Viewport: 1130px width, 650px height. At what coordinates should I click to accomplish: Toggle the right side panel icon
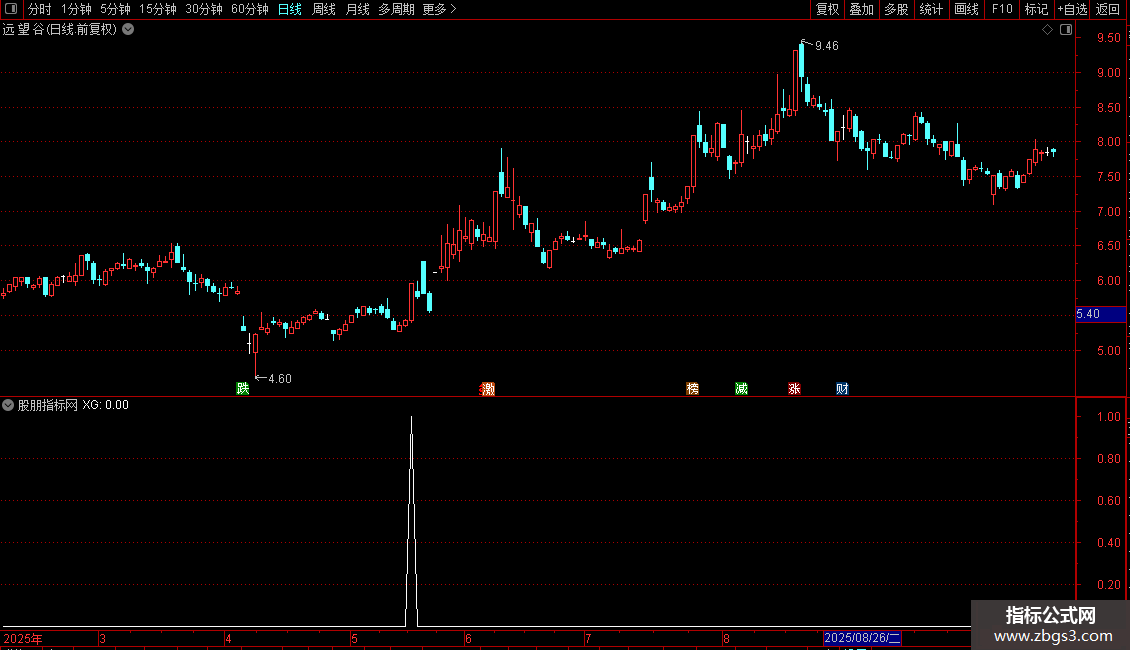(x=1066, y=30)
